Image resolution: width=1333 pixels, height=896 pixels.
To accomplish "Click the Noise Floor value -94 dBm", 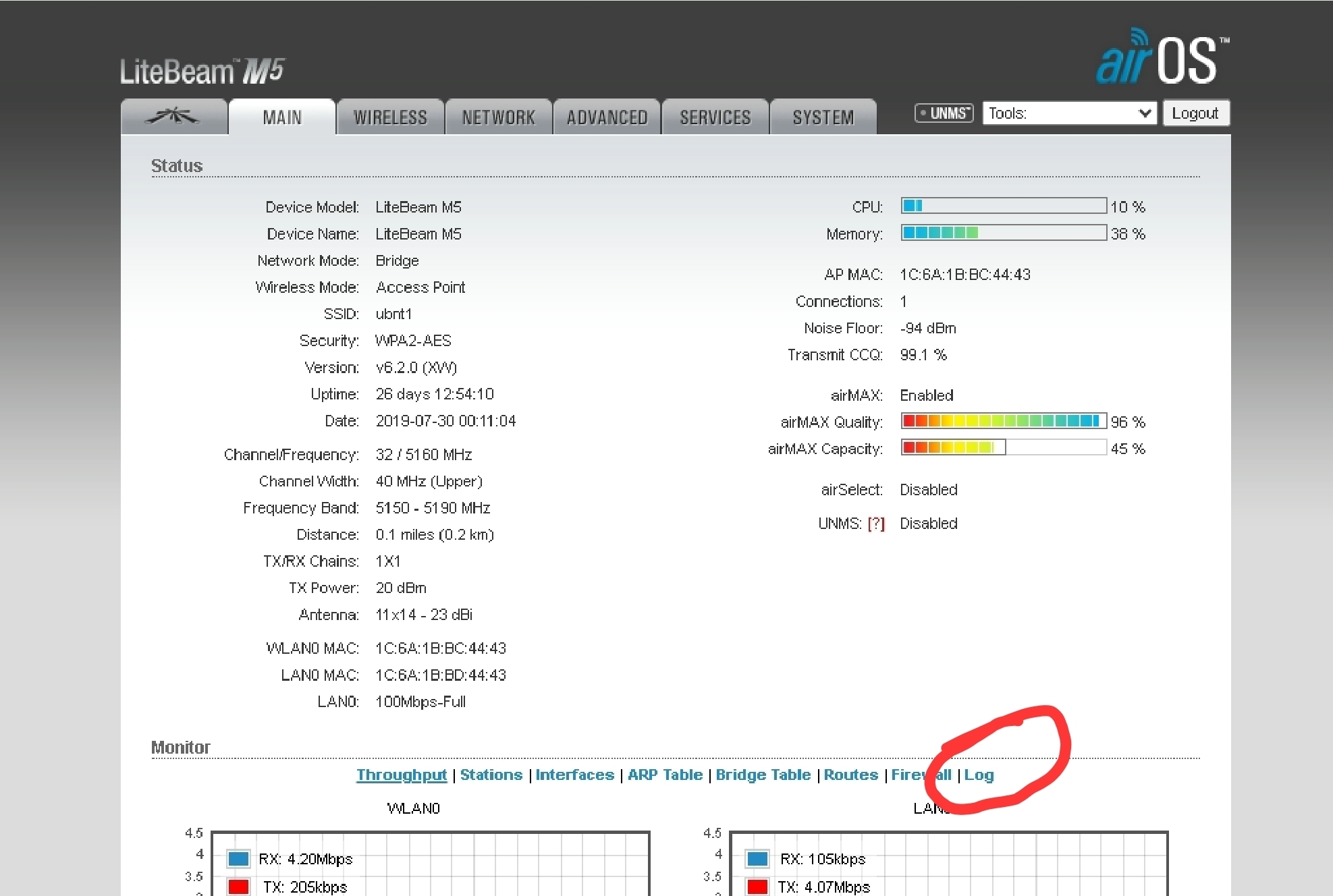I will coord(928,329).
